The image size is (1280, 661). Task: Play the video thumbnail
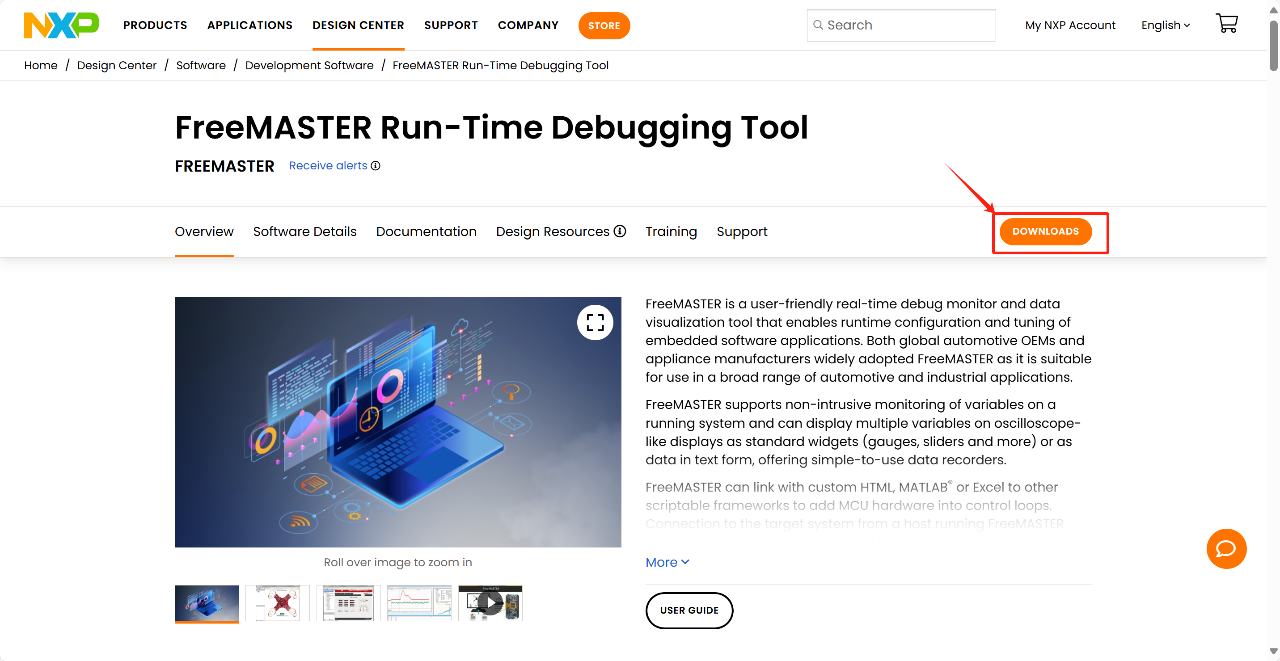[x=490, y=603]
